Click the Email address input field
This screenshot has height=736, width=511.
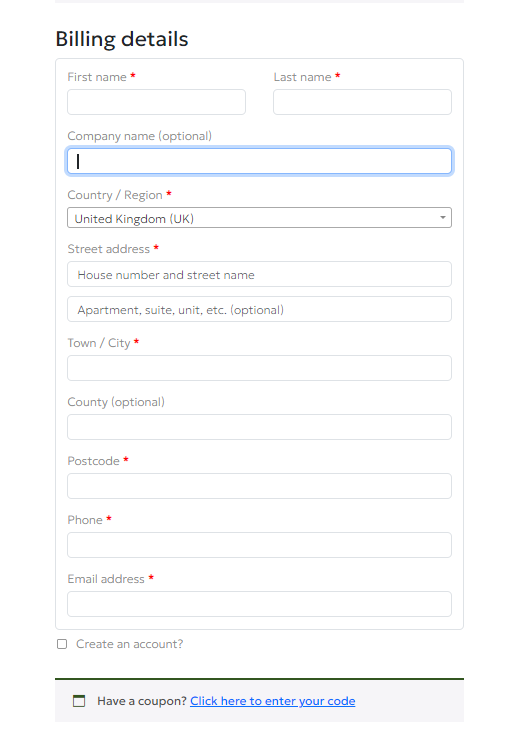(259, 604)
